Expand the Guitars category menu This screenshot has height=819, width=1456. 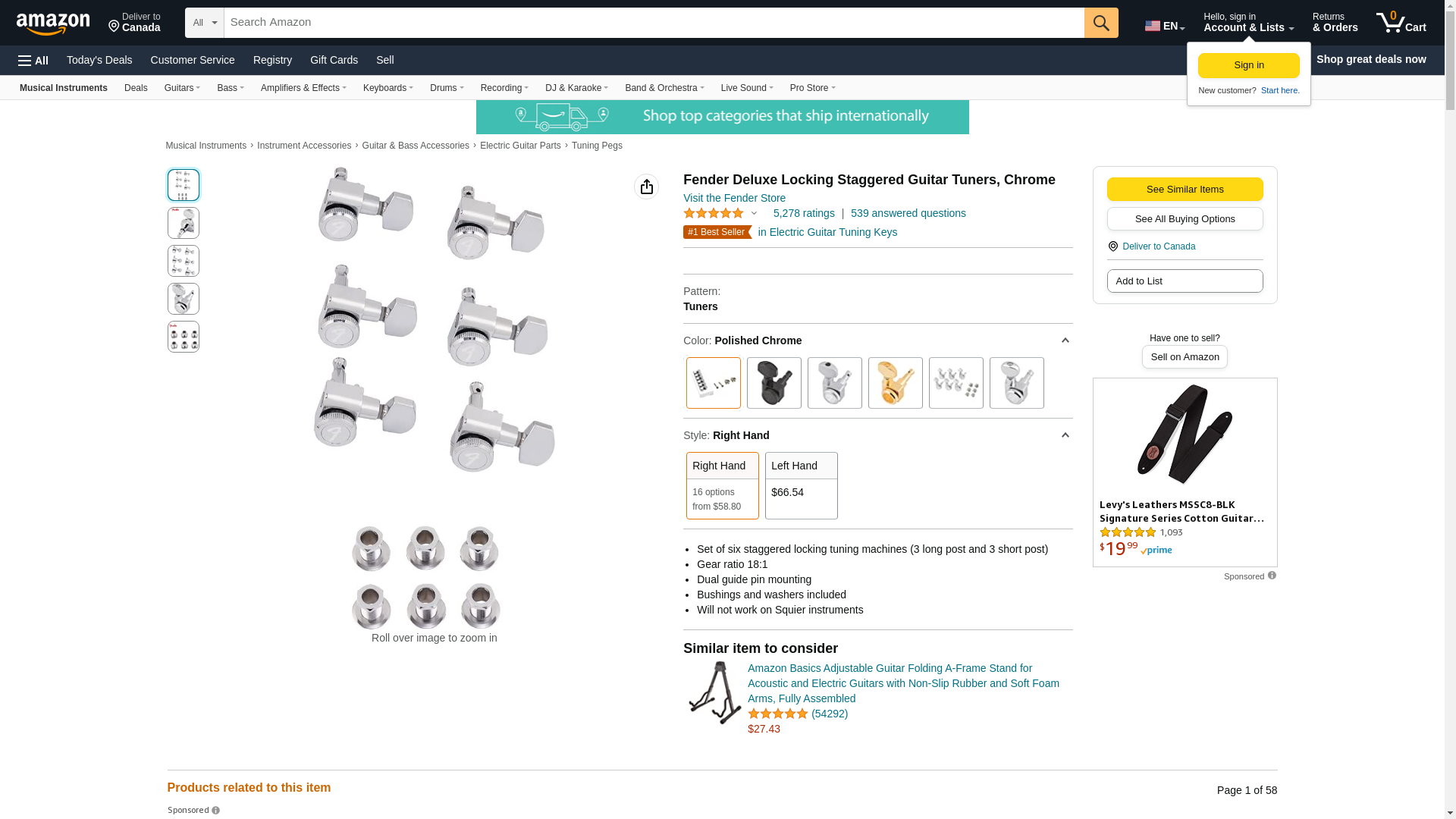(x=182, y=88)
